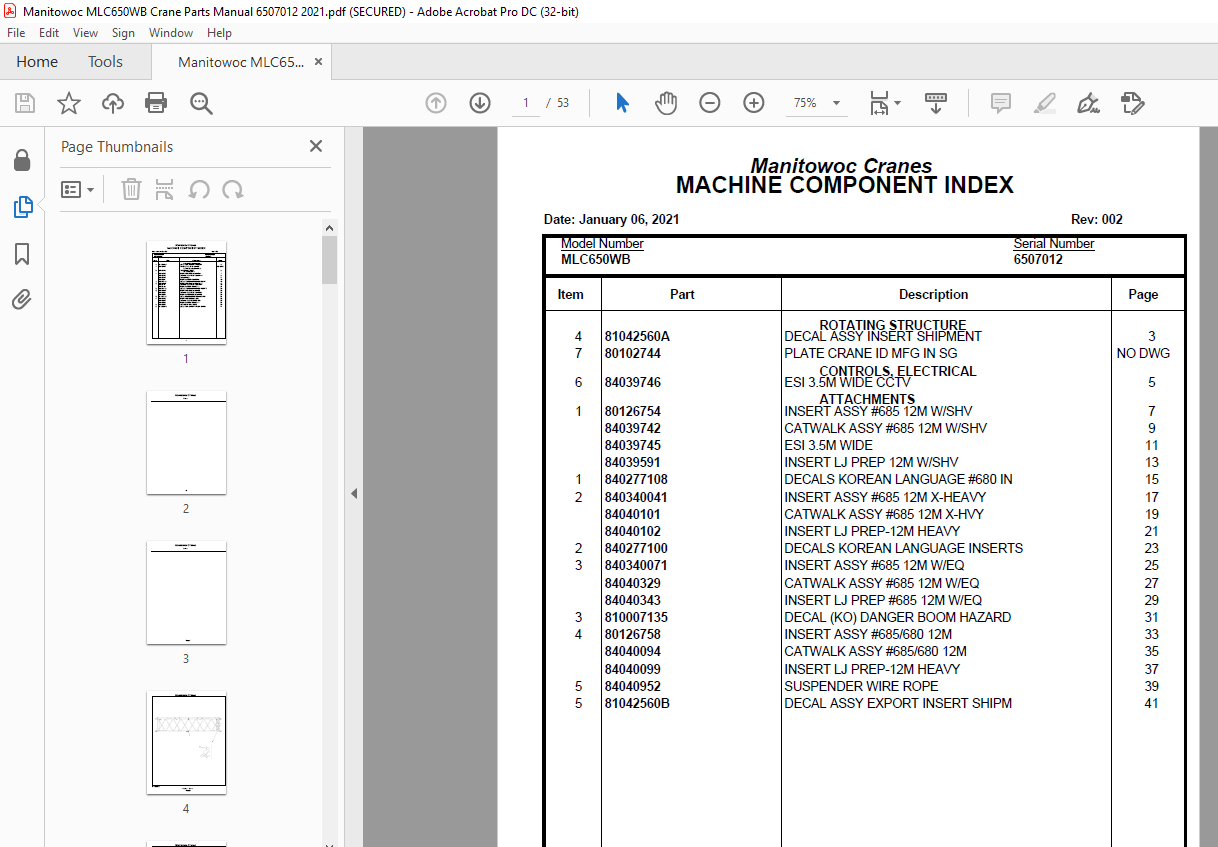
Task: Go to the previous page arrow
Action: (x=436, y=103)
